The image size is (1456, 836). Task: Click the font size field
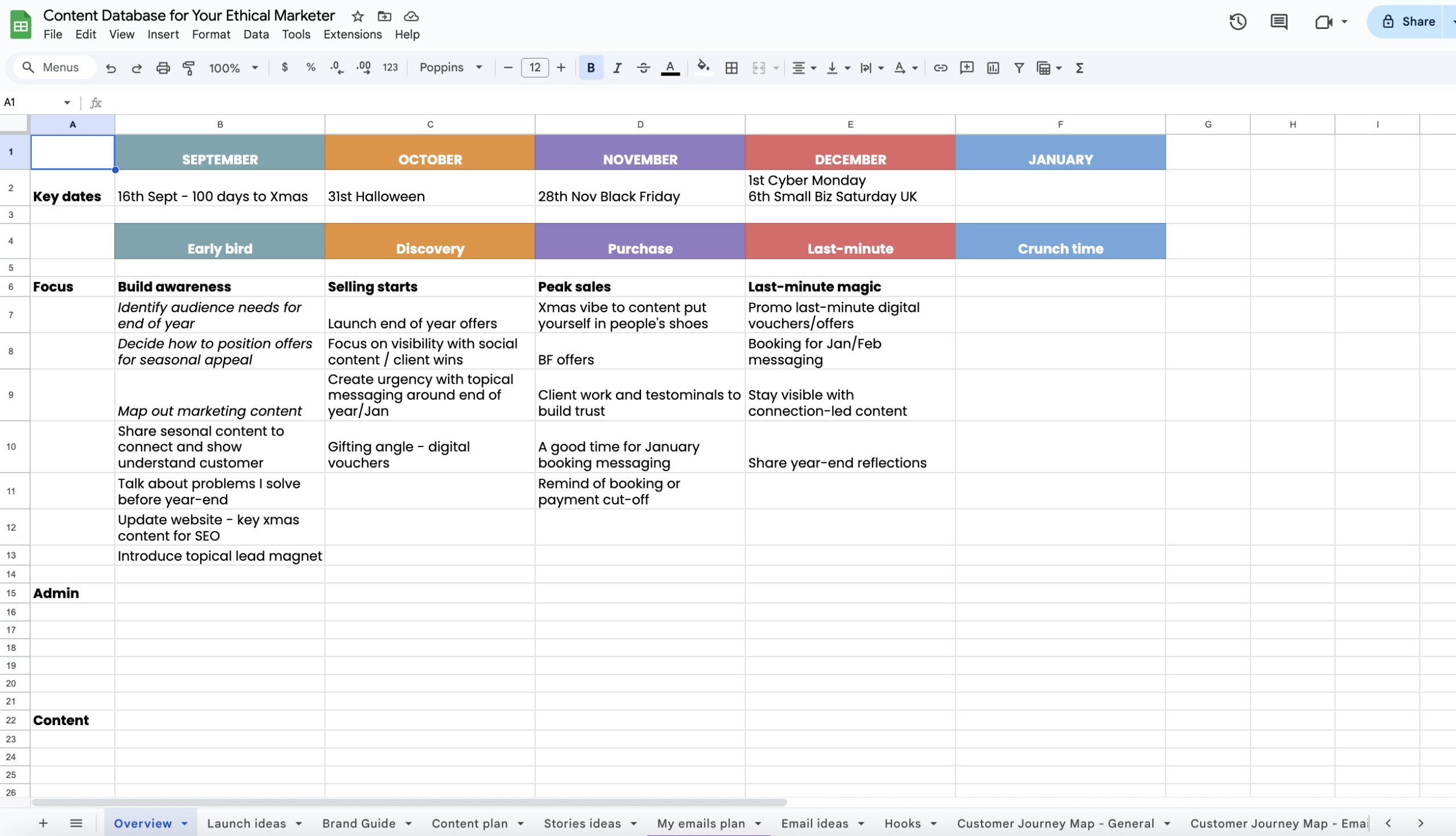(535, 68)
